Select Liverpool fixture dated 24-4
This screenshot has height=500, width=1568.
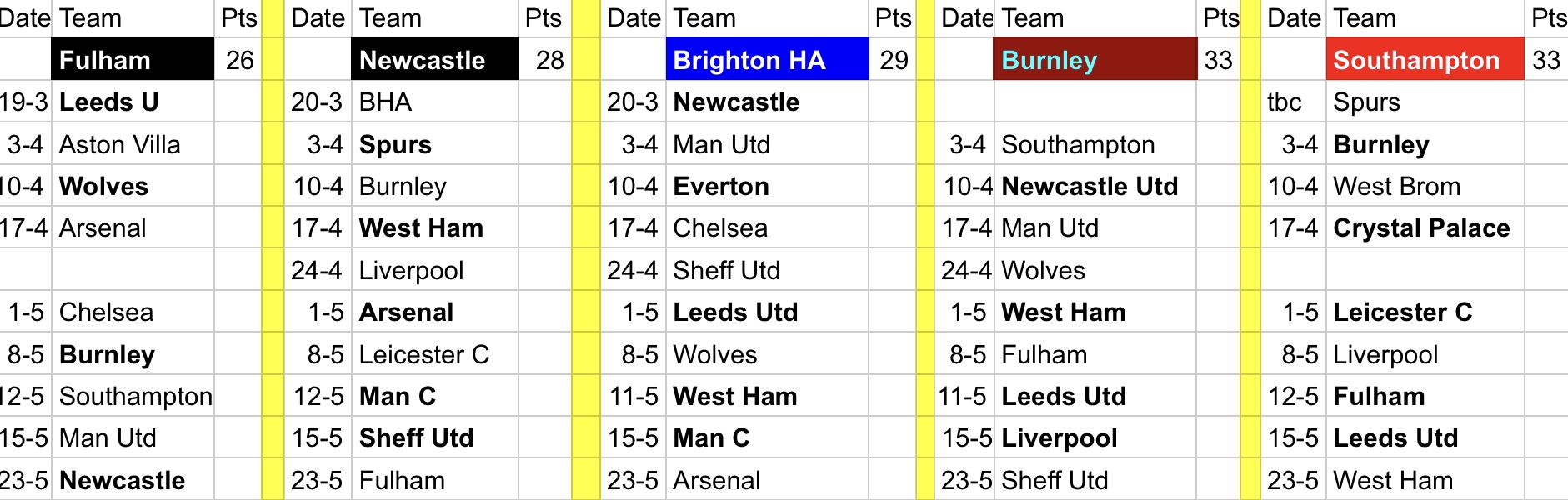click(x=434, y=271)
